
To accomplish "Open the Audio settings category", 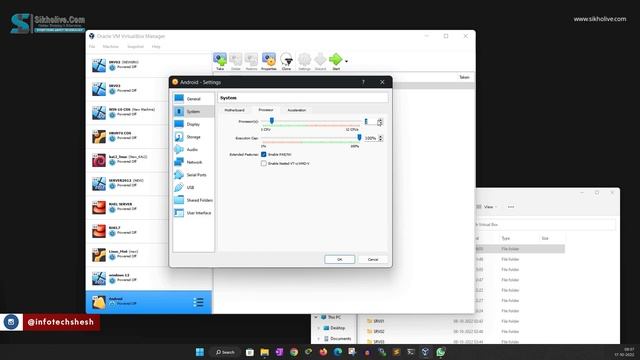I will [193, 149].
